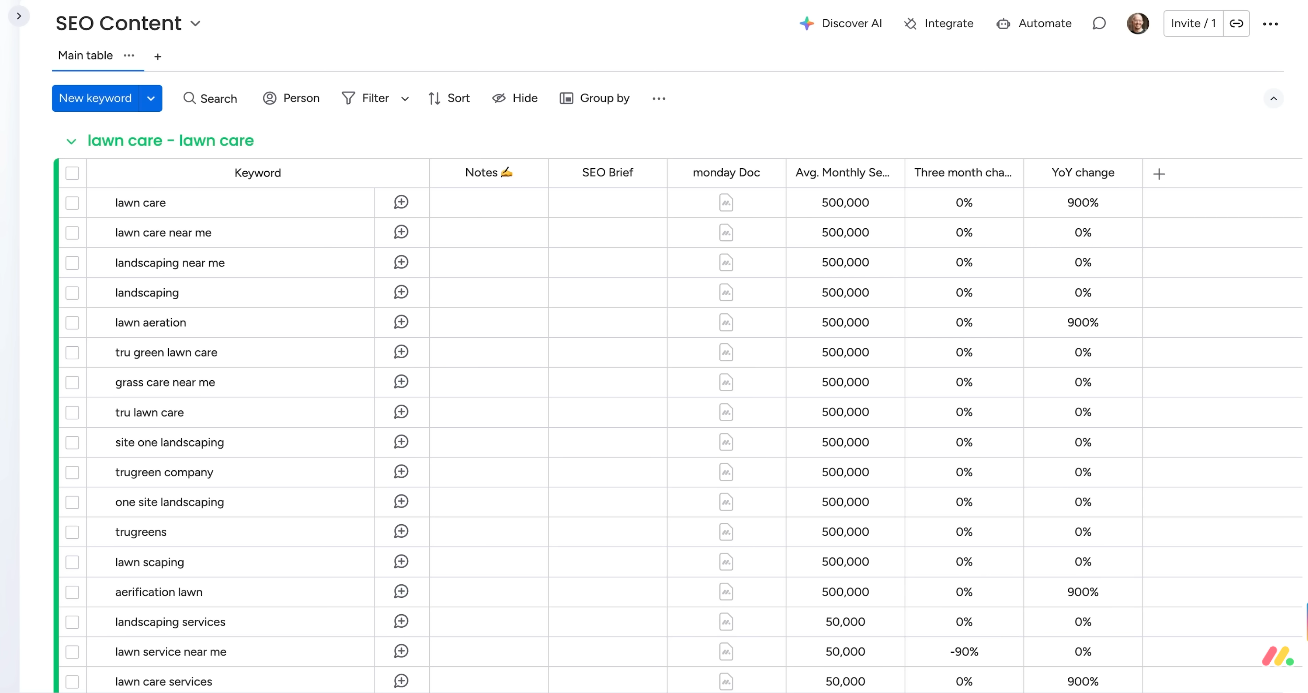Click the Integrate plug icon
1308x693 pixels.
click(910, 23)
